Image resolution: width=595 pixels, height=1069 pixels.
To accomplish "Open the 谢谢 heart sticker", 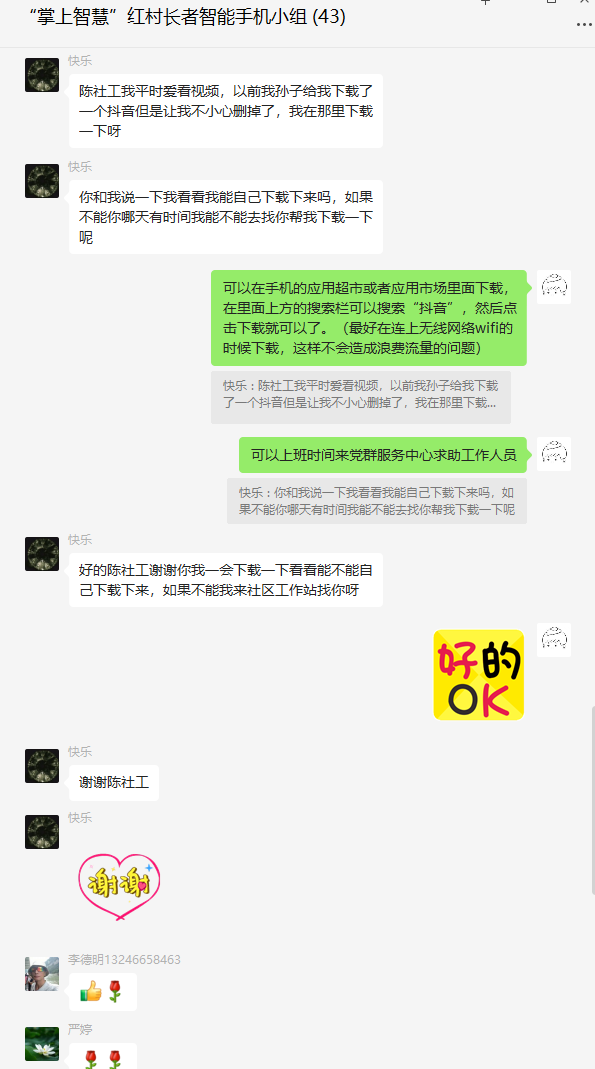I will 119,886.
